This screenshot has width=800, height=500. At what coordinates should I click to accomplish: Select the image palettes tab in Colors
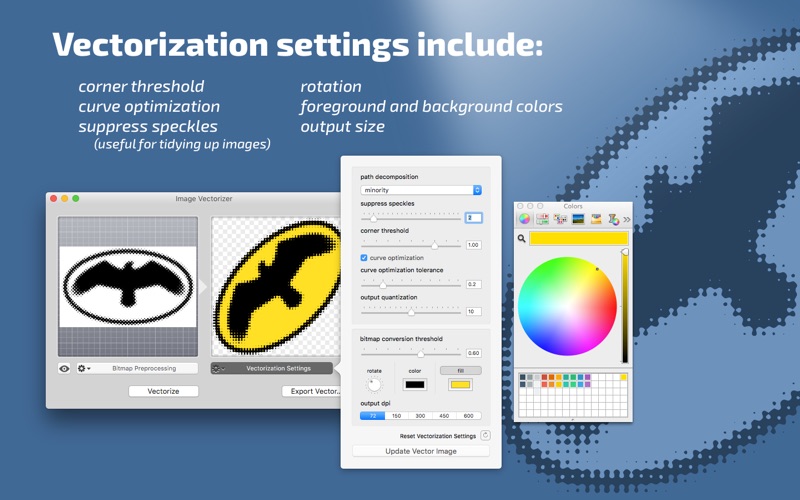tap(578, 219)
